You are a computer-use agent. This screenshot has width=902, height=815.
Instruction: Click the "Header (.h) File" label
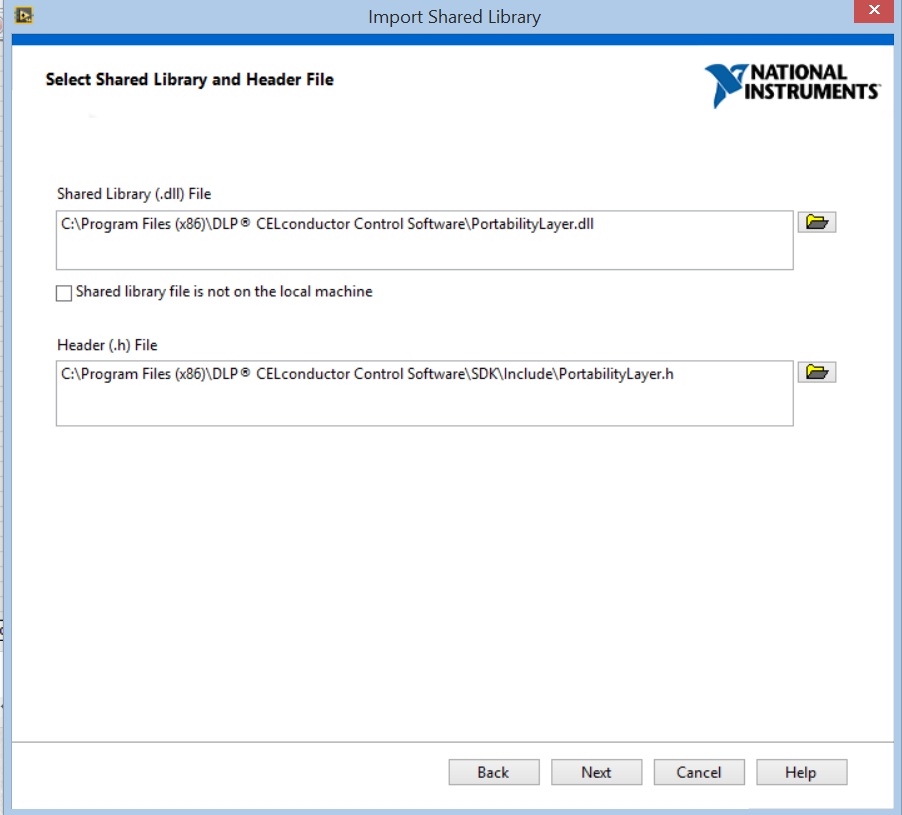[107, 345]
